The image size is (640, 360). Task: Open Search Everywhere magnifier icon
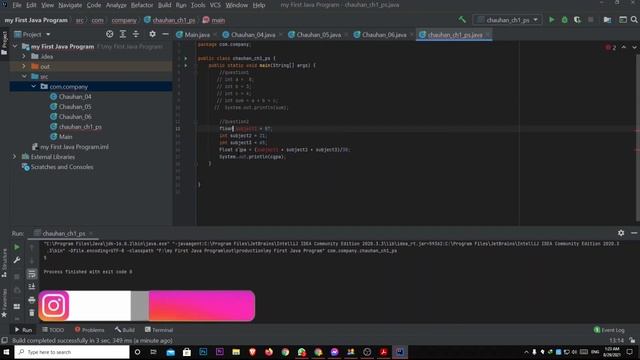tap(634, 20)
